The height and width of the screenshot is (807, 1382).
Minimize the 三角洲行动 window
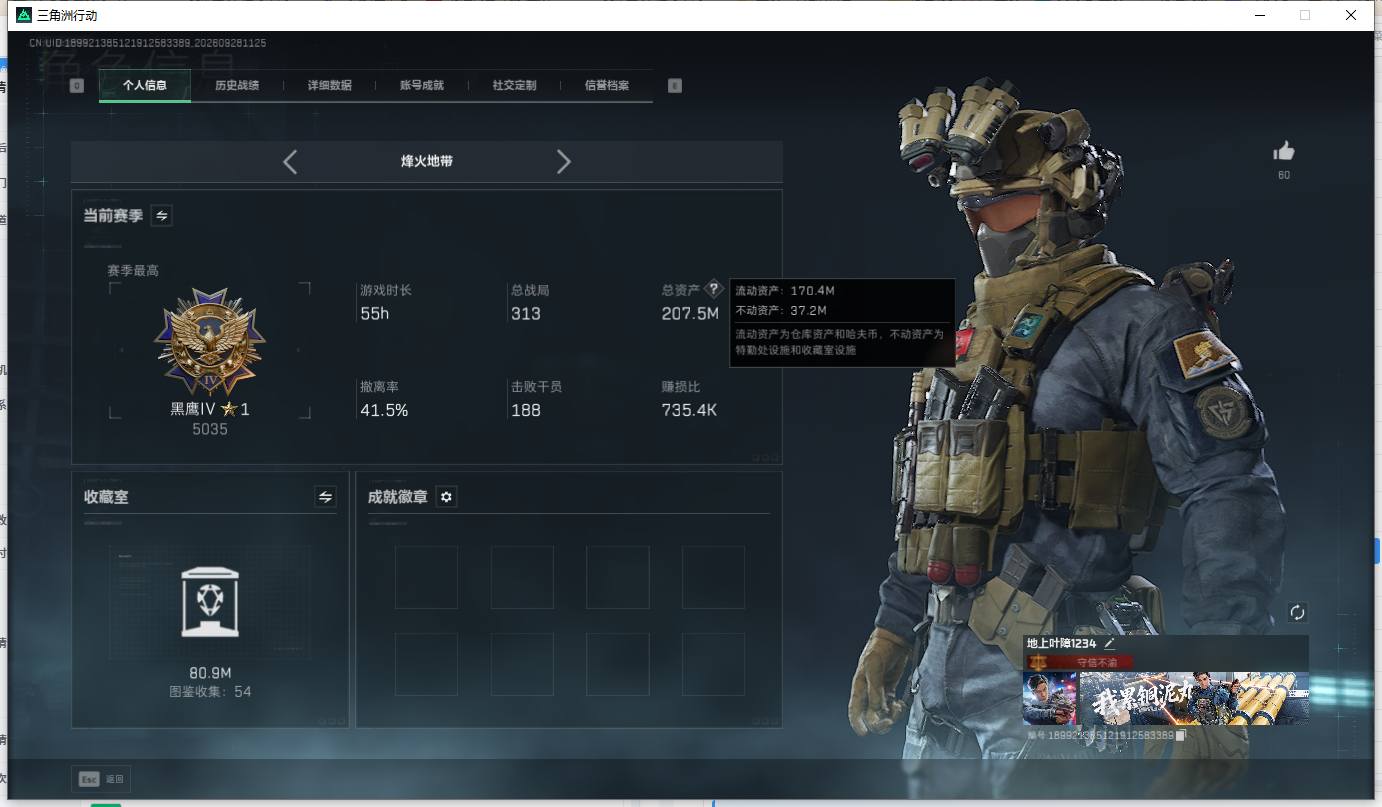(1259, 15)
